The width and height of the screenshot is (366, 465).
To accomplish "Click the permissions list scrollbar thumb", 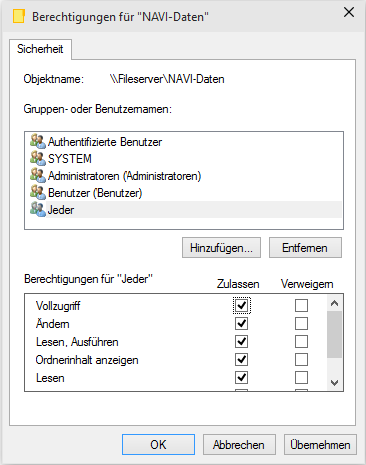I will (x=334, y=334).
